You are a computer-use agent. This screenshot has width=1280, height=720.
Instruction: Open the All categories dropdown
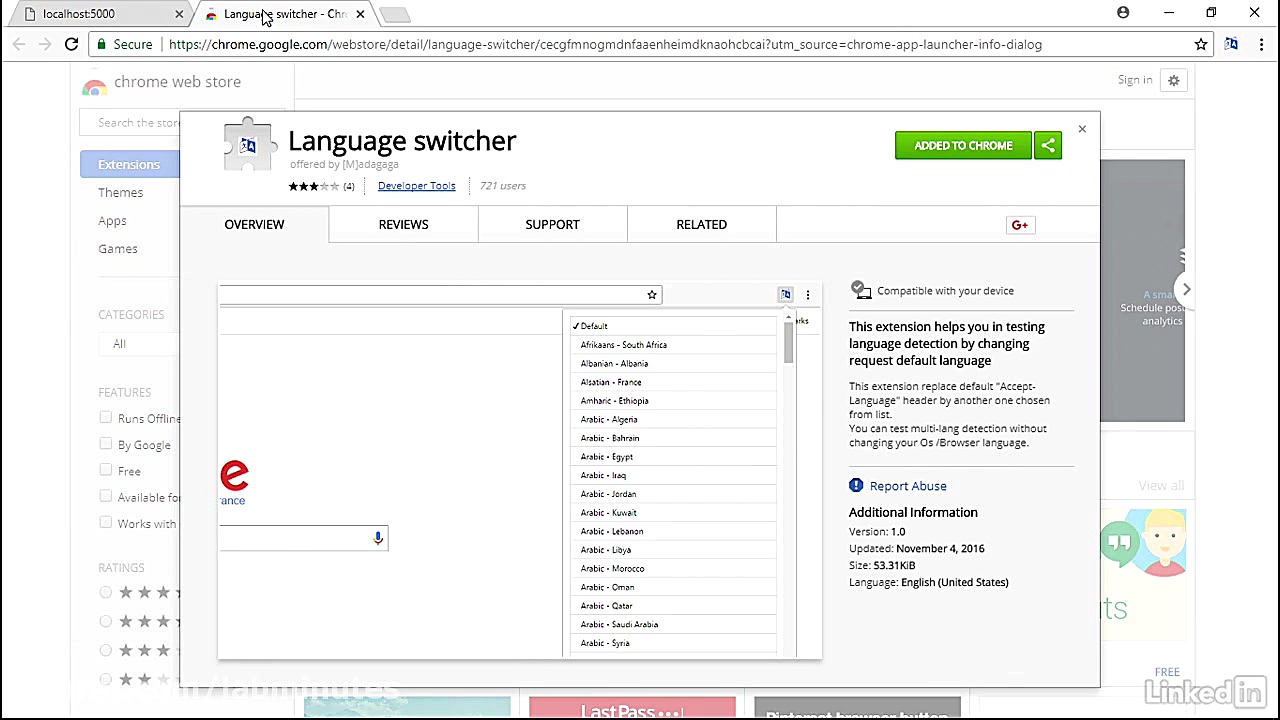click(x=139, y=344)
